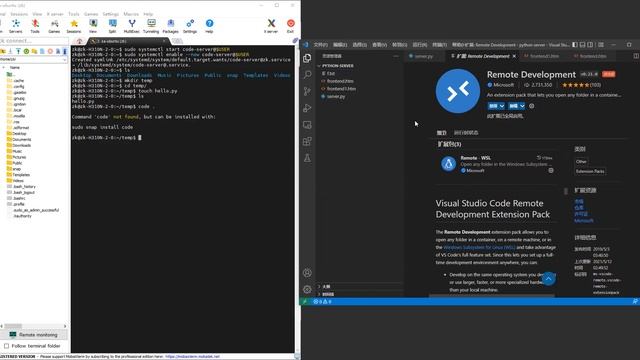Open Testing flask icon in VS Code activity bar
640x360 pixels.
[x=307, y=158]
